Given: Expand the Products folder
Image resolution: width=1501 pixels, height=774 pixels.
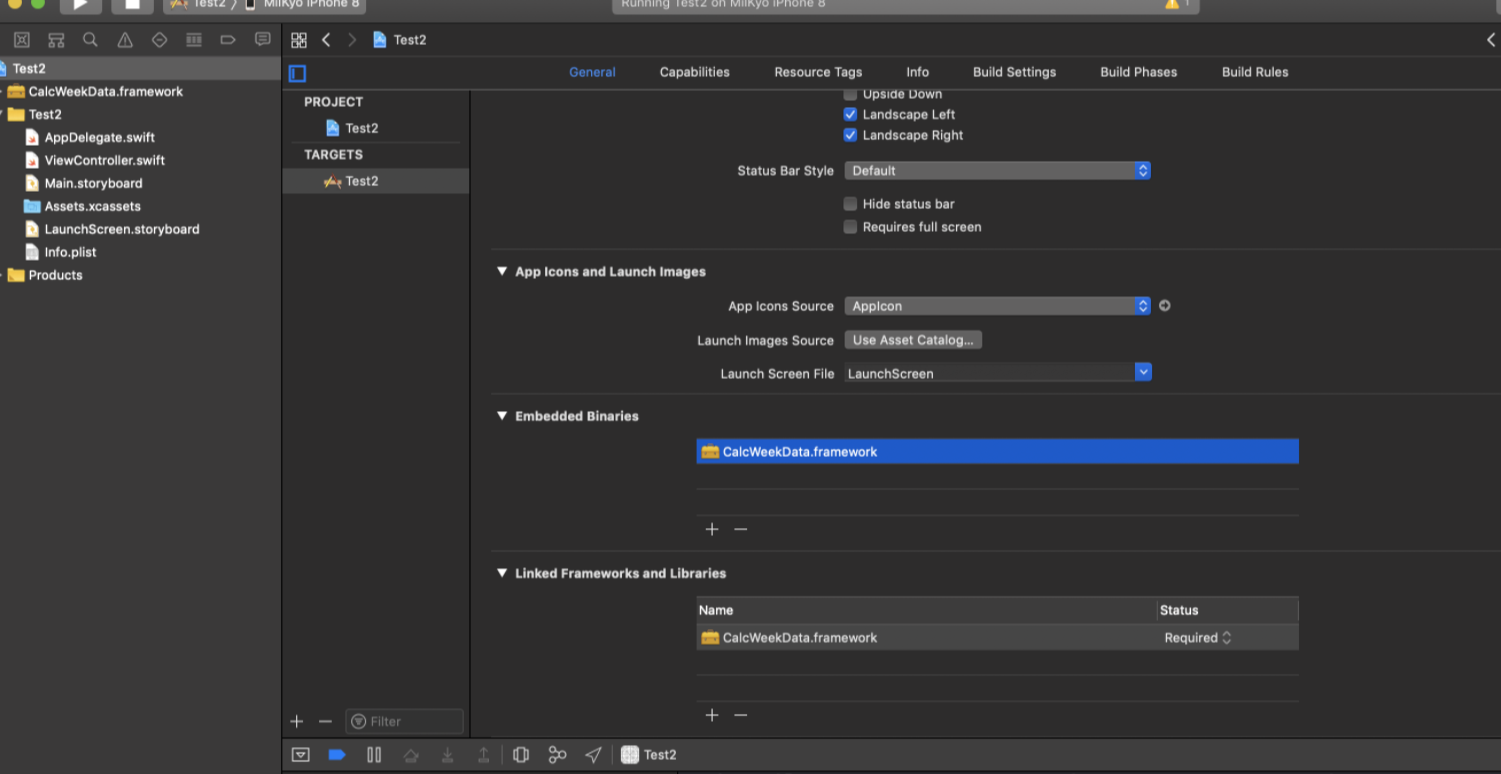Looking at the screenshot, I should [3, 275].
